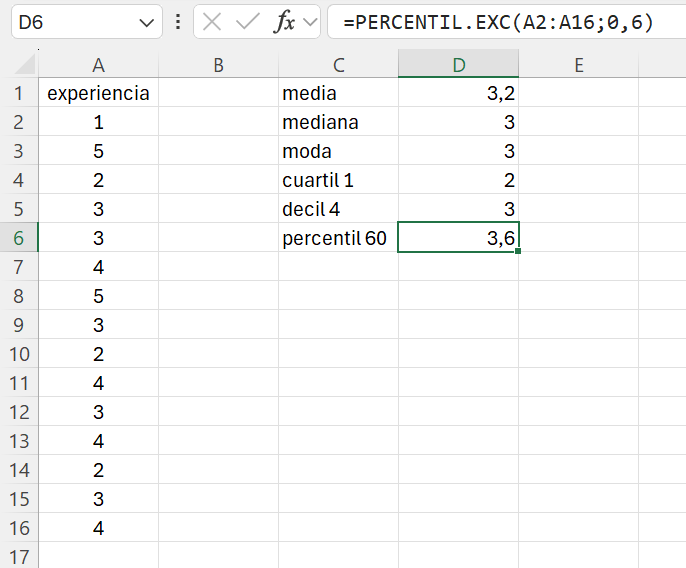This screenshot has height=568, width=686.
Task: Click the 'experiencia' header cell
Action: pos(98,94)
